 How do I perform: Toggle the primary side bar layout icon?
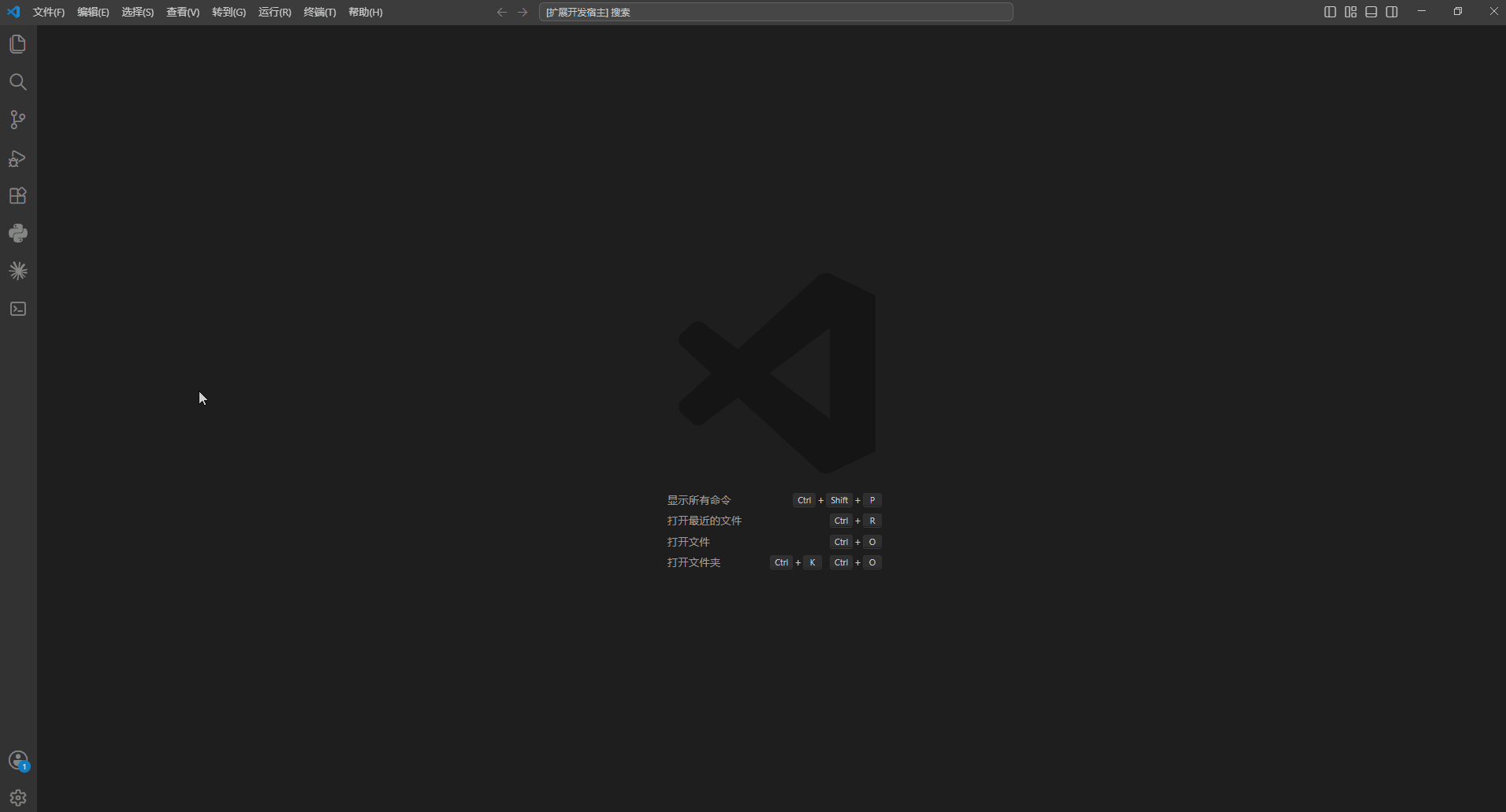click(x=1330, y=12)
